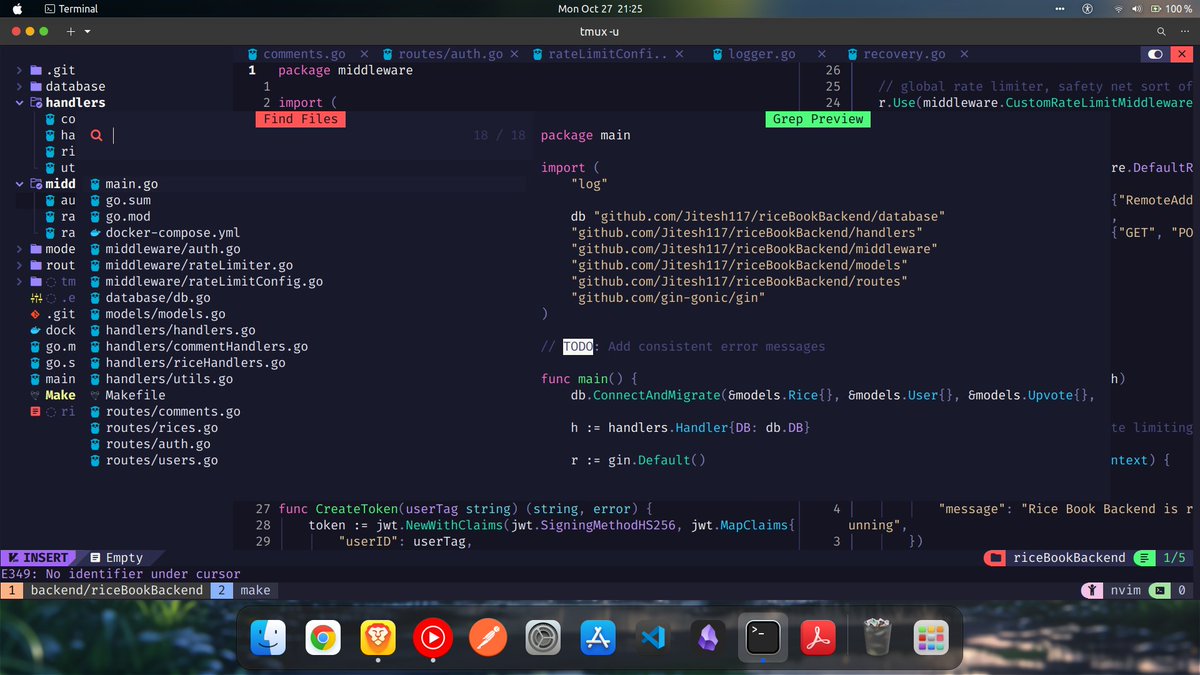
Task: Select tmux window 2 make
Action: point(243,590)
